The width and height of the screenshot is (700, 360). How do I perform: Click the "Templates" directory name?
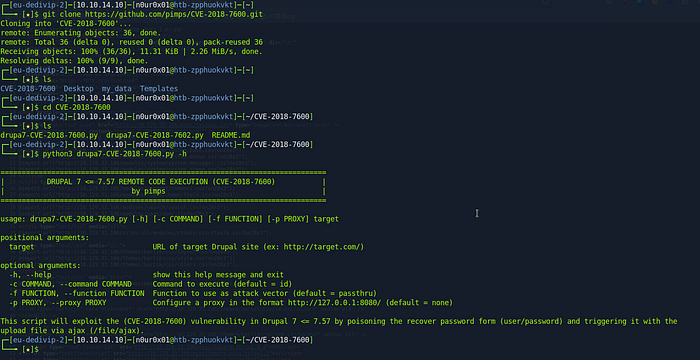tap(159, 88)
